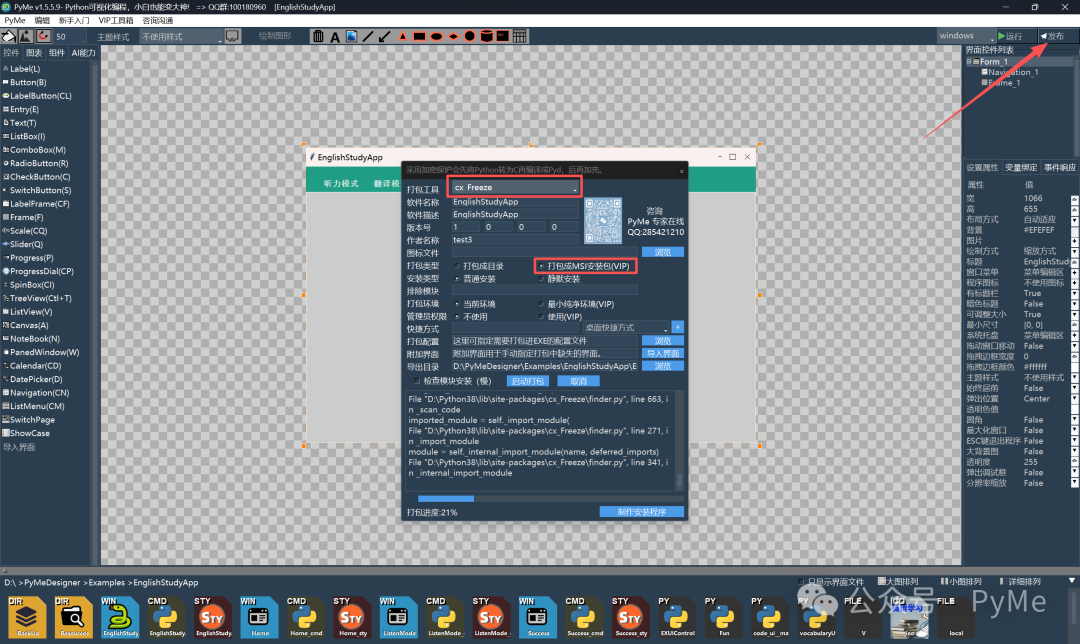Select the table grid drawing tool
1080x644 pixels.
(520, 37)
